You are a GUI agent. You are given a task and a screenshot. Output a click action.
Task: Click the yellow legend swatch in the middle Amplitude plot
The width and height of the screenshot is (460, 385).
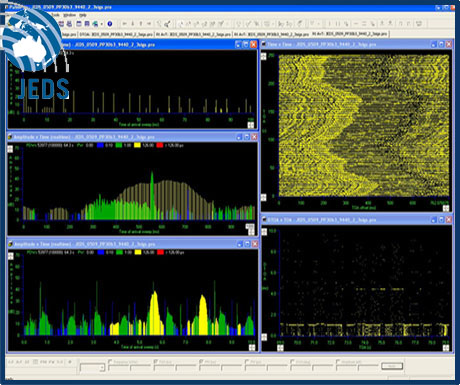pos(137,145)
